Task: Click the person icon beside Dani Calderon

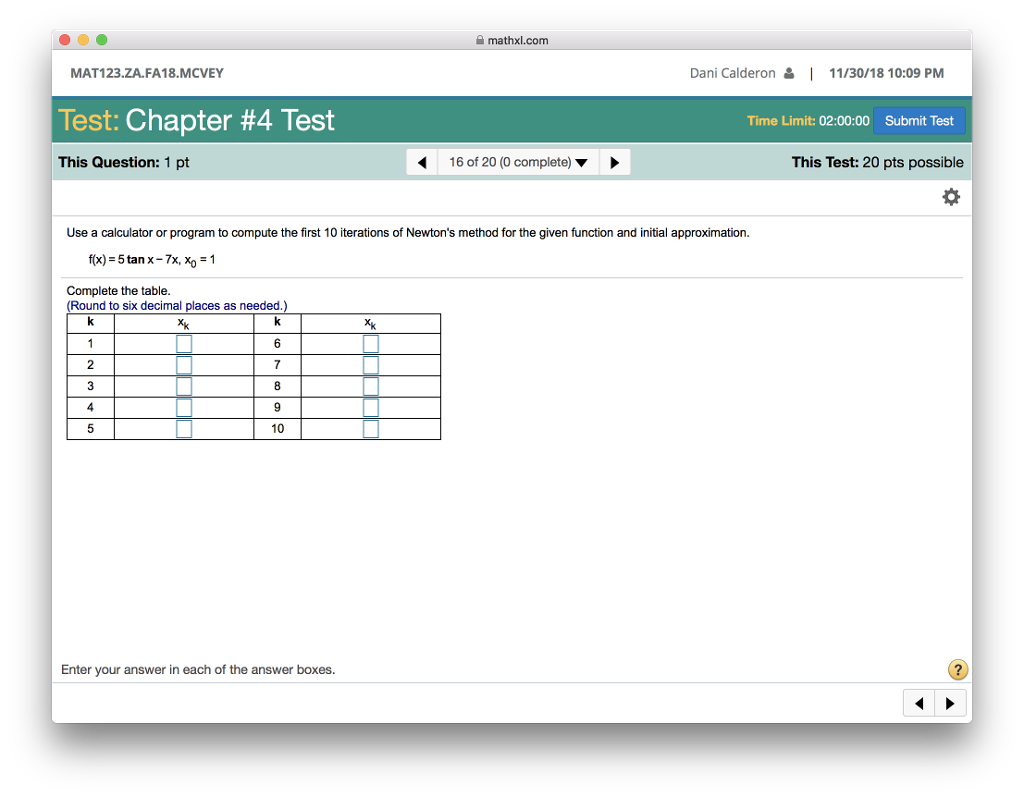Action: pyautogui.click(x=790, y=72)
